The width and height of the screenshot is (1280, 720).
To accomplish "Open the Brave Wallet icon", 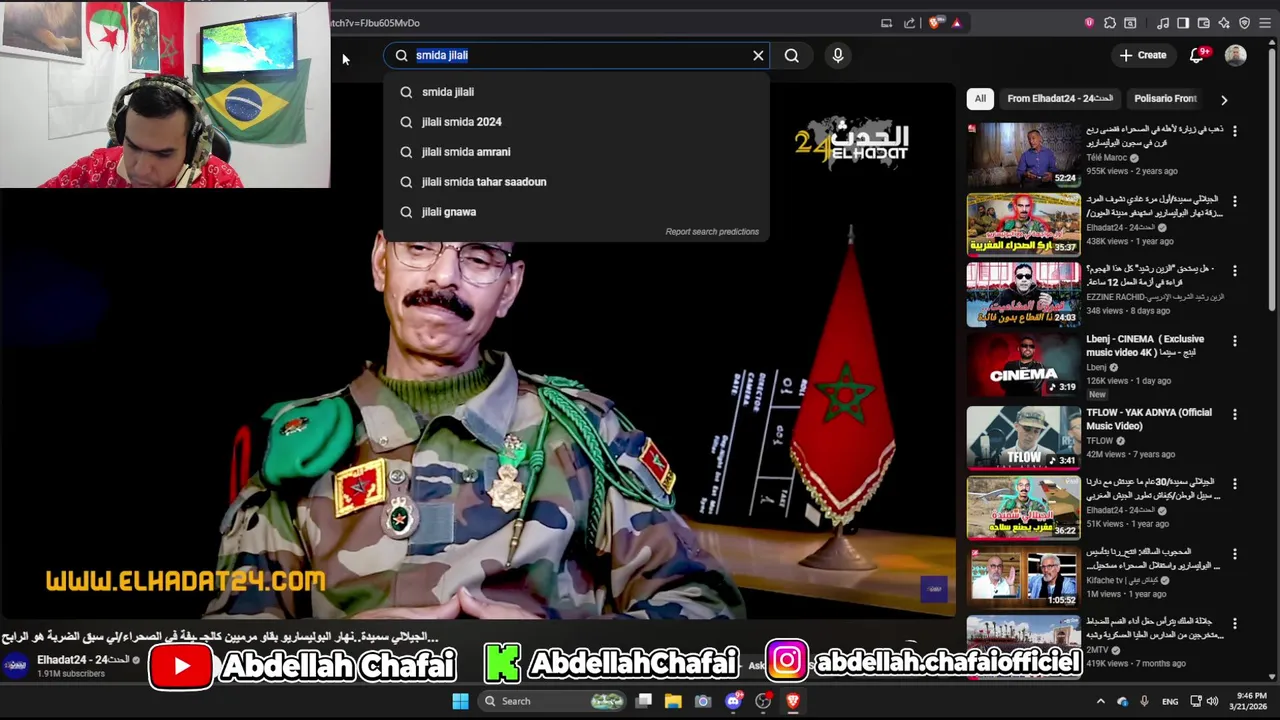I will coord(1203,23).
